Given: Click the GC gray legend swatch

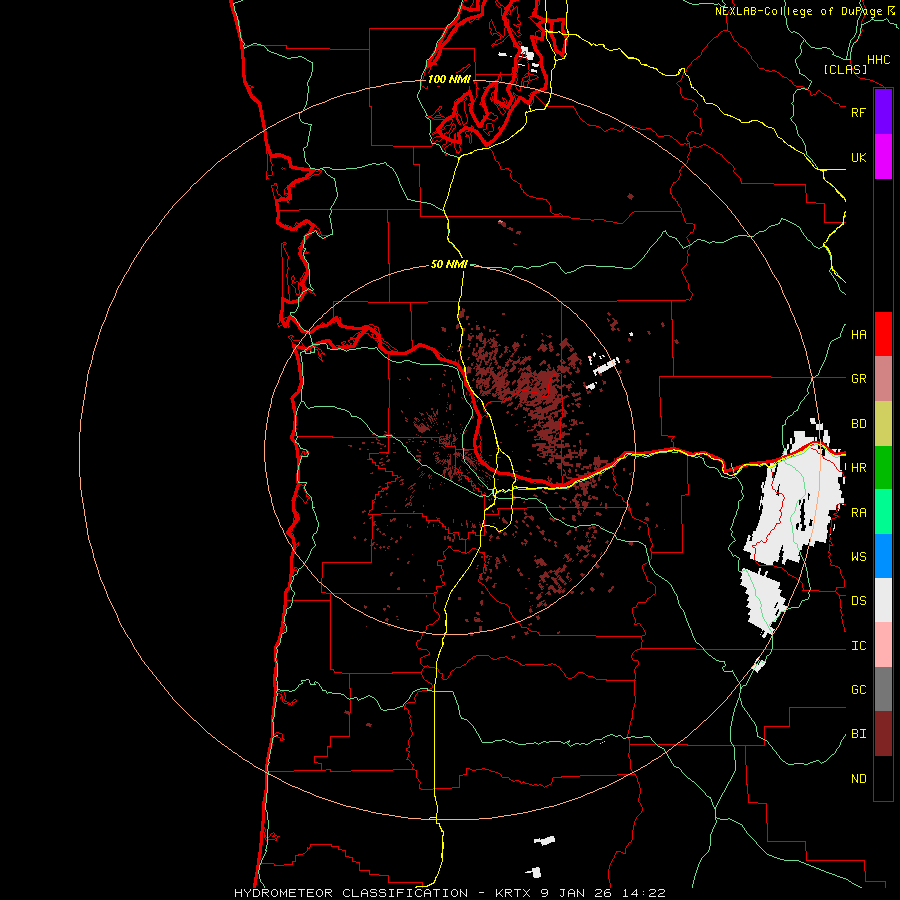Looking at the screenshot, I should click(883, 689).
